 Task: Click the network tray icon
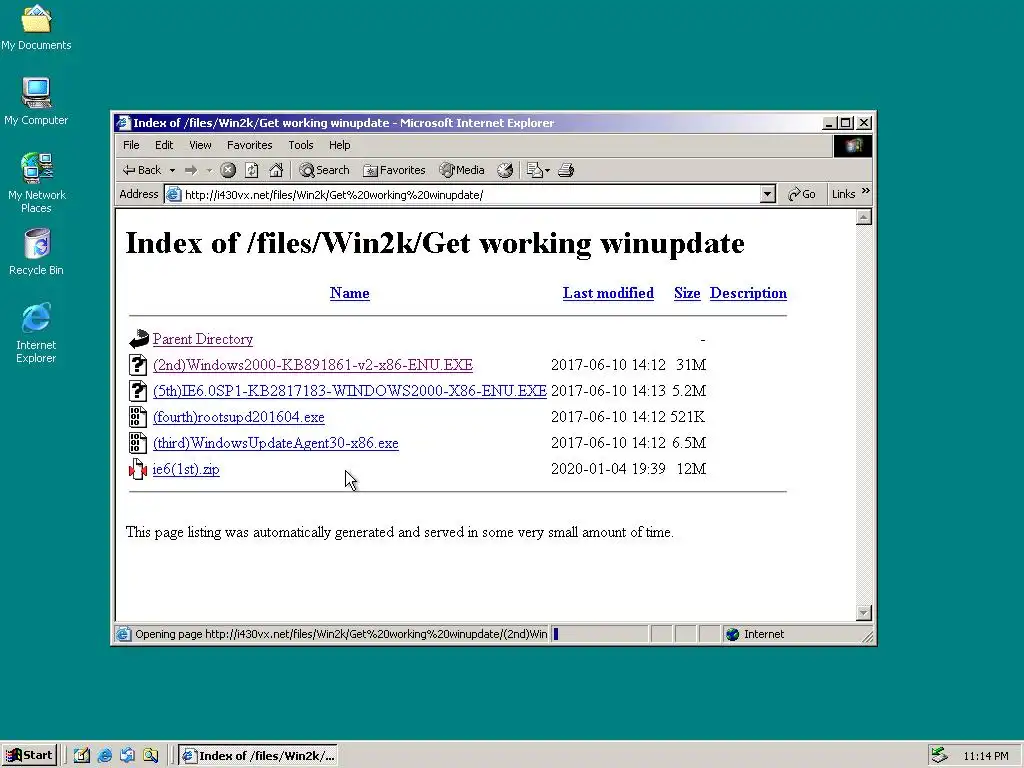(939, 756)
